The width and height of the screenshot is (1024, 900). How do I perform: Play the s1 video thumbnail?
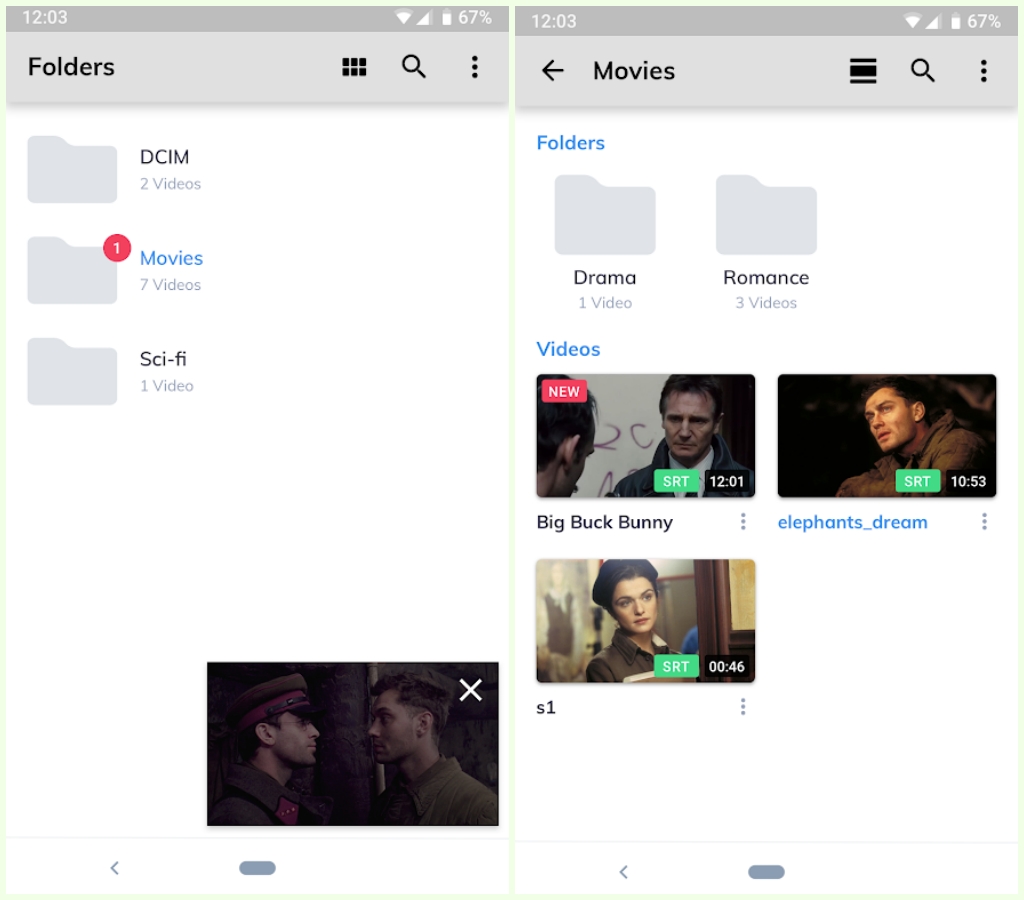point(645,620)
